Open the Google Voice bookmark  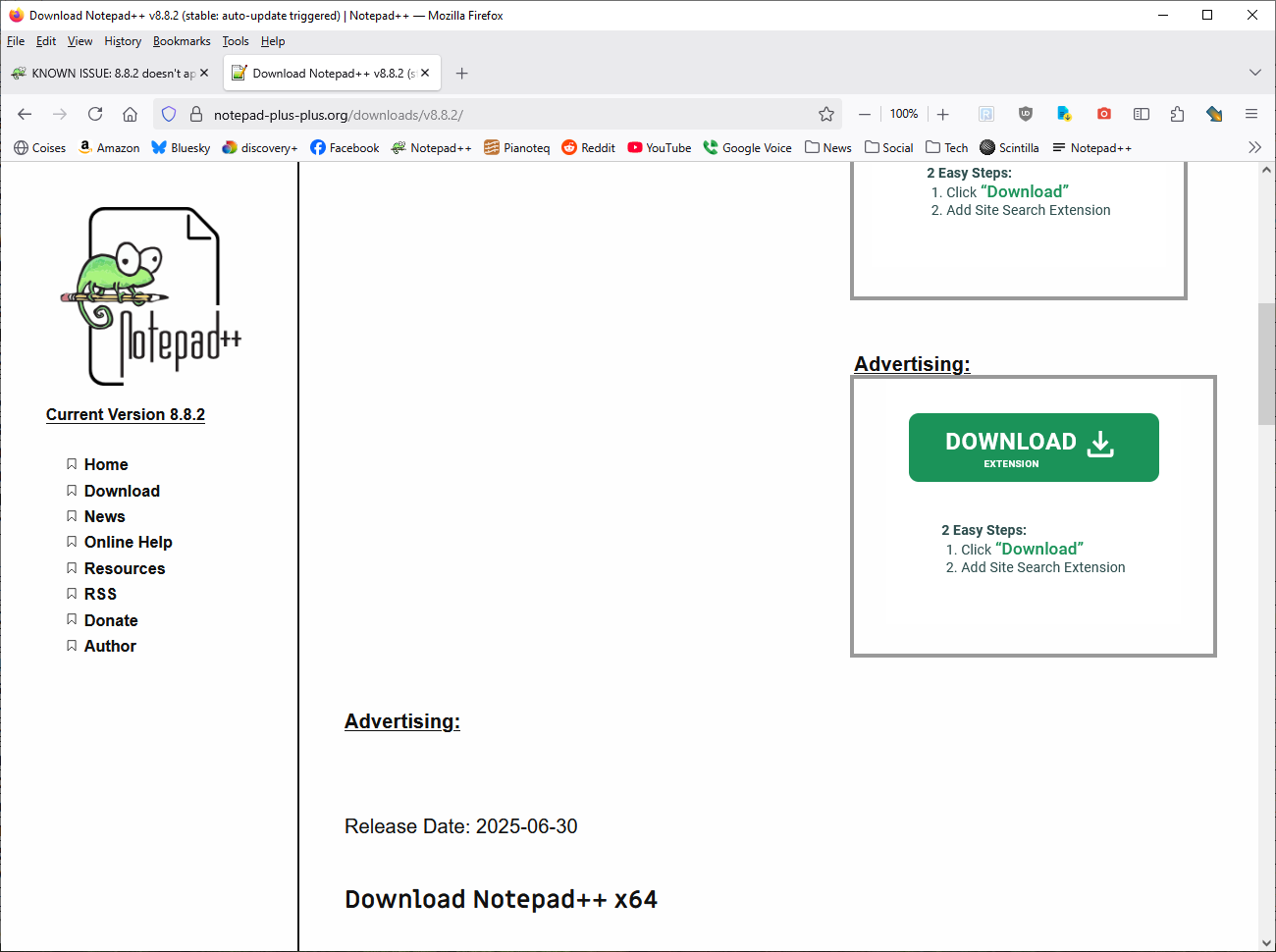click(747, 147)
